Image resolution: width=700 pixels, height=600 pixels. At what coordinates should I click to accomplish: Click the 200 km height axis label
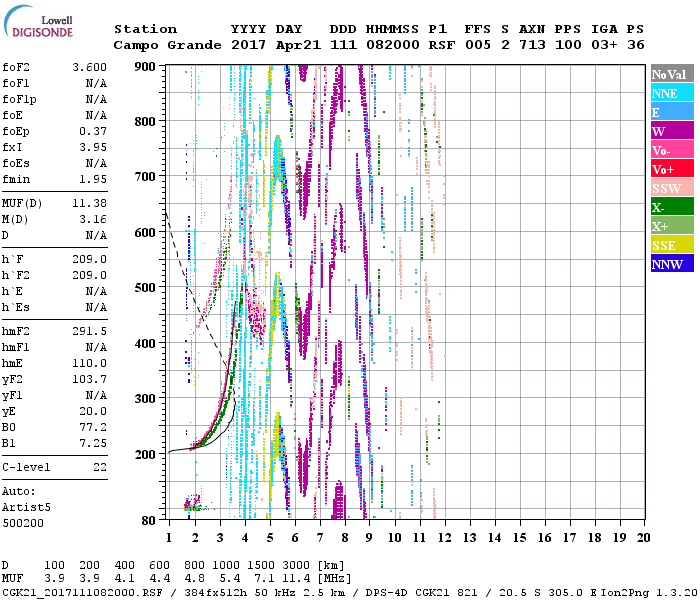(x=145, y=454)
